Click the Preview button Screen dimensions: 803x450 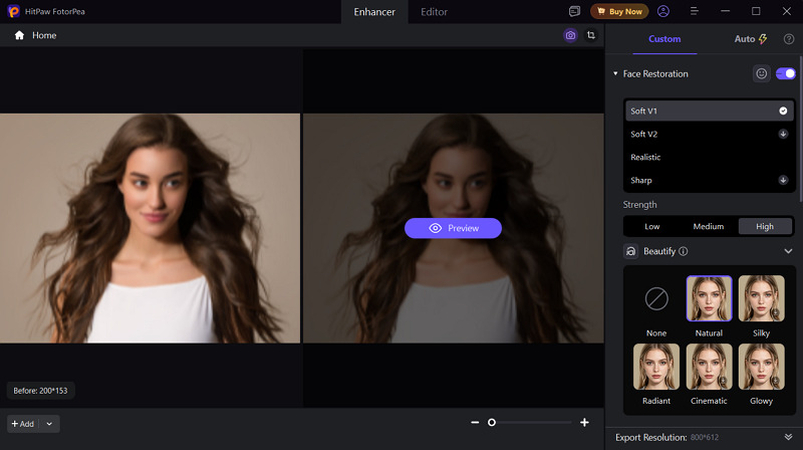[x=453, y=228]
